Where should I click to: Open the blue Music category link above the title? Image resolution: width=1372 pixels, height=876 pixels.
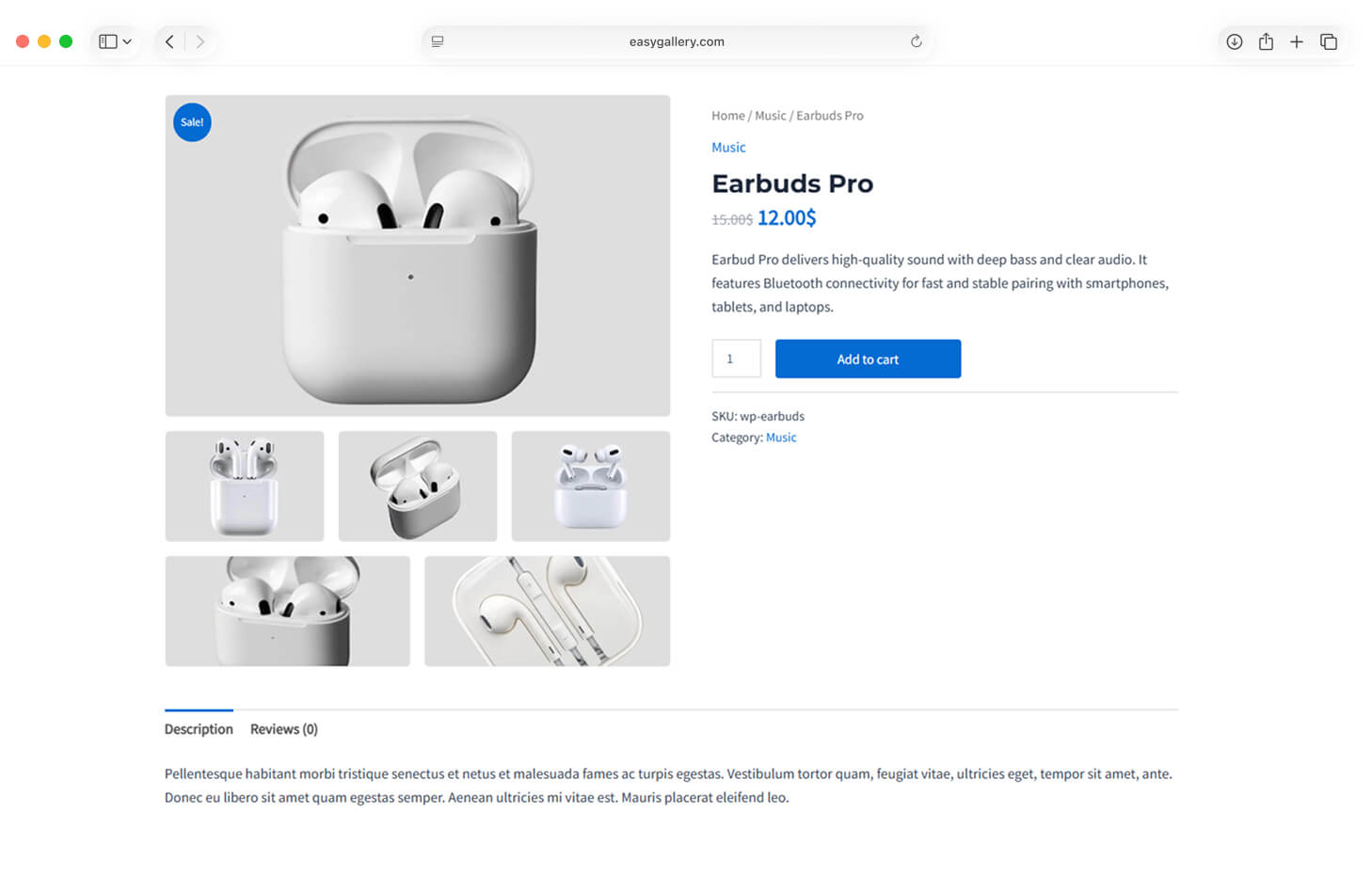click(728, 148)
